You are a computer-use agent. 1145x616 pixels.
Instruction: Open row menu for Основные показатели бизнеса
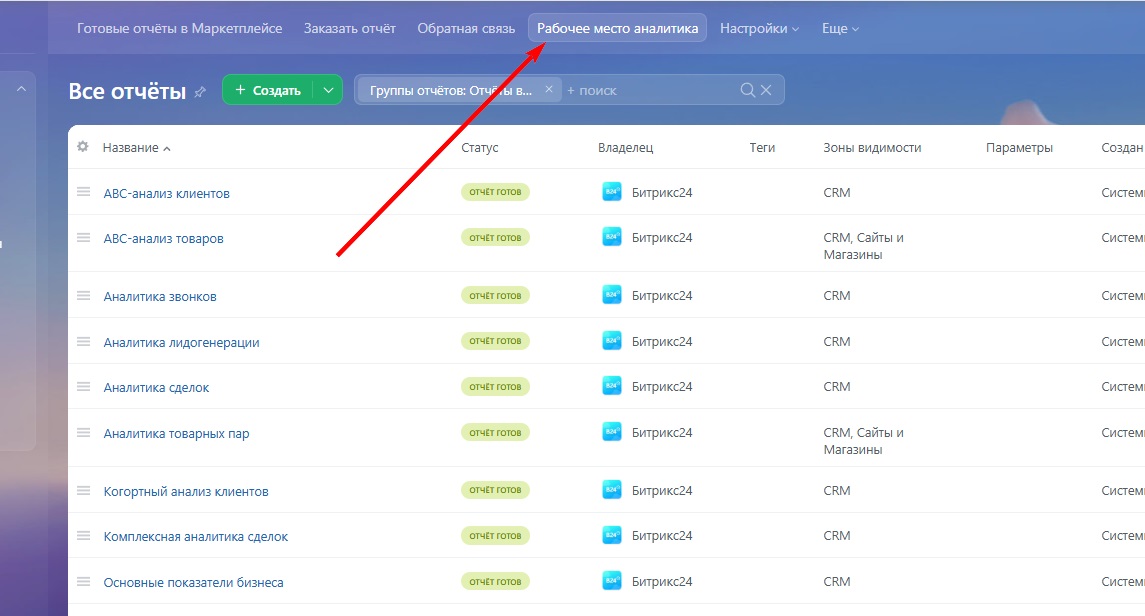point(84,581)
